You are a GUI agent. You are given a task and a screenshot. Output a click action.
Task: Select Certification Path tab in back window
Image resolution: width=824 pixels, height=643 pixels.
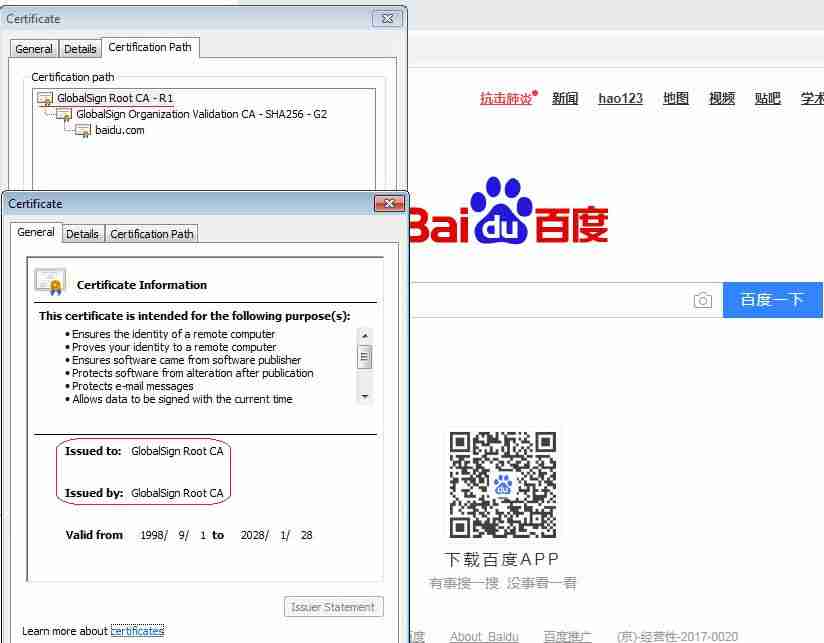pos(150,47)
